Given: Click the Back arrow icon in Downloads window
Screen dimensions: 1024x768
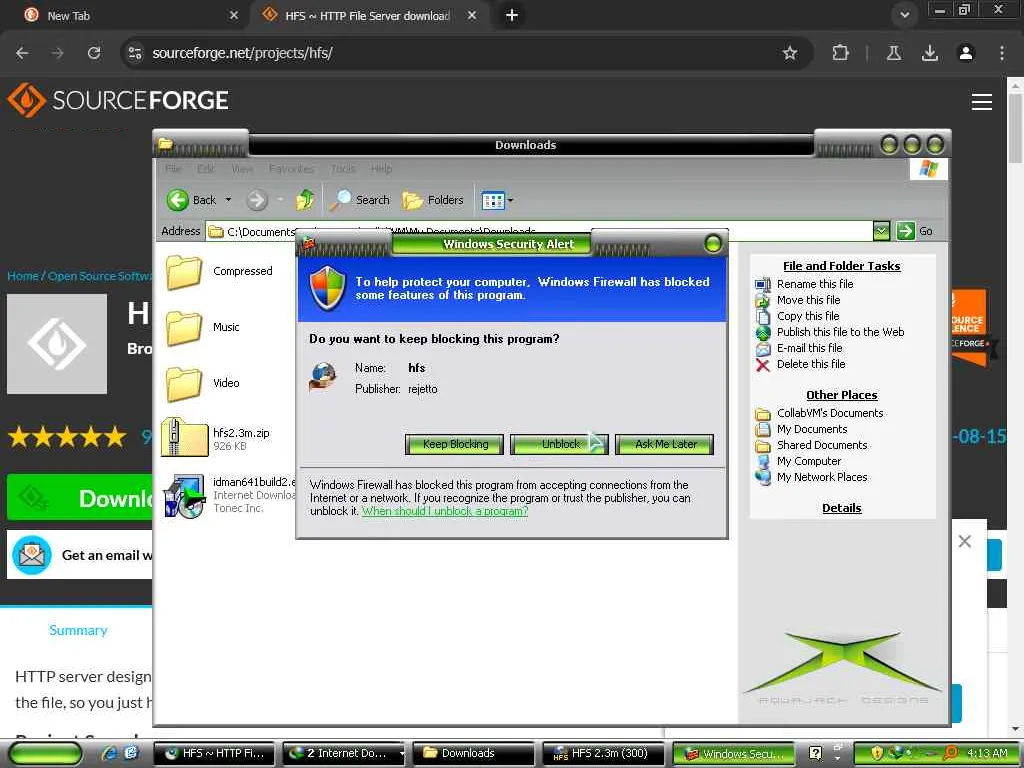Looking at the screenshot, I should (x=177, y=200).
